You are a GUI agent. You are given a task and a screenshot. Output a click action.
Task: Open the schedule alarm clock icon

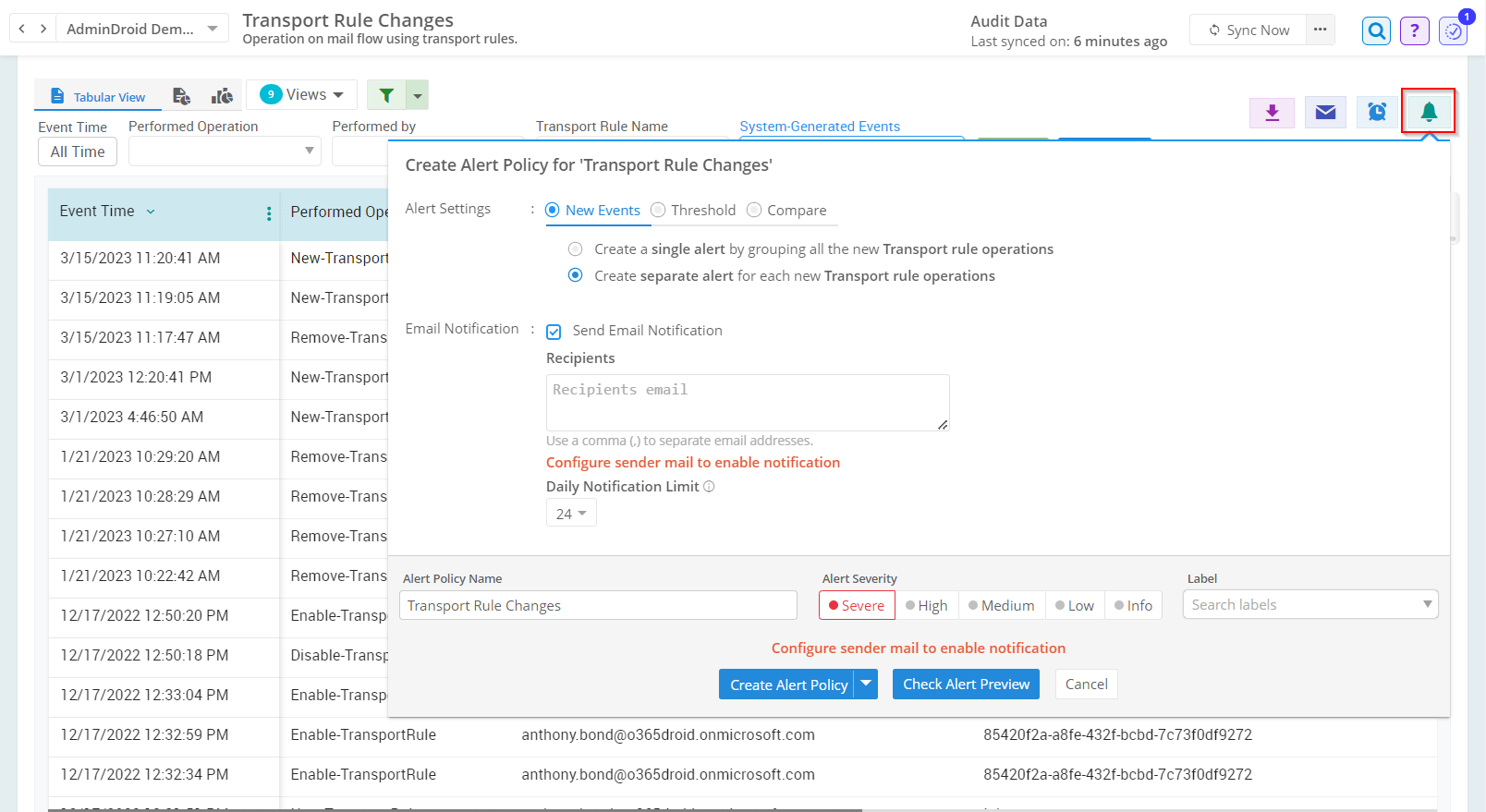pos(1377,112)
